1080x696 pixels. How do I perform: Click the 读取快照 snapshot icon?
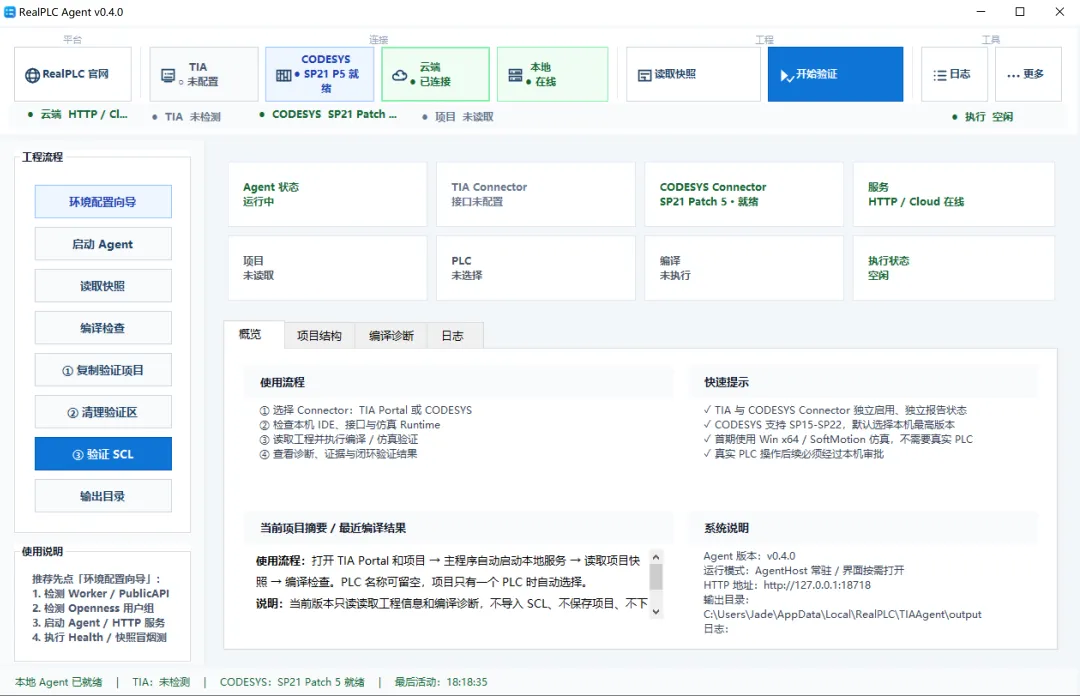pyautogui.click(x=645, y=74)
